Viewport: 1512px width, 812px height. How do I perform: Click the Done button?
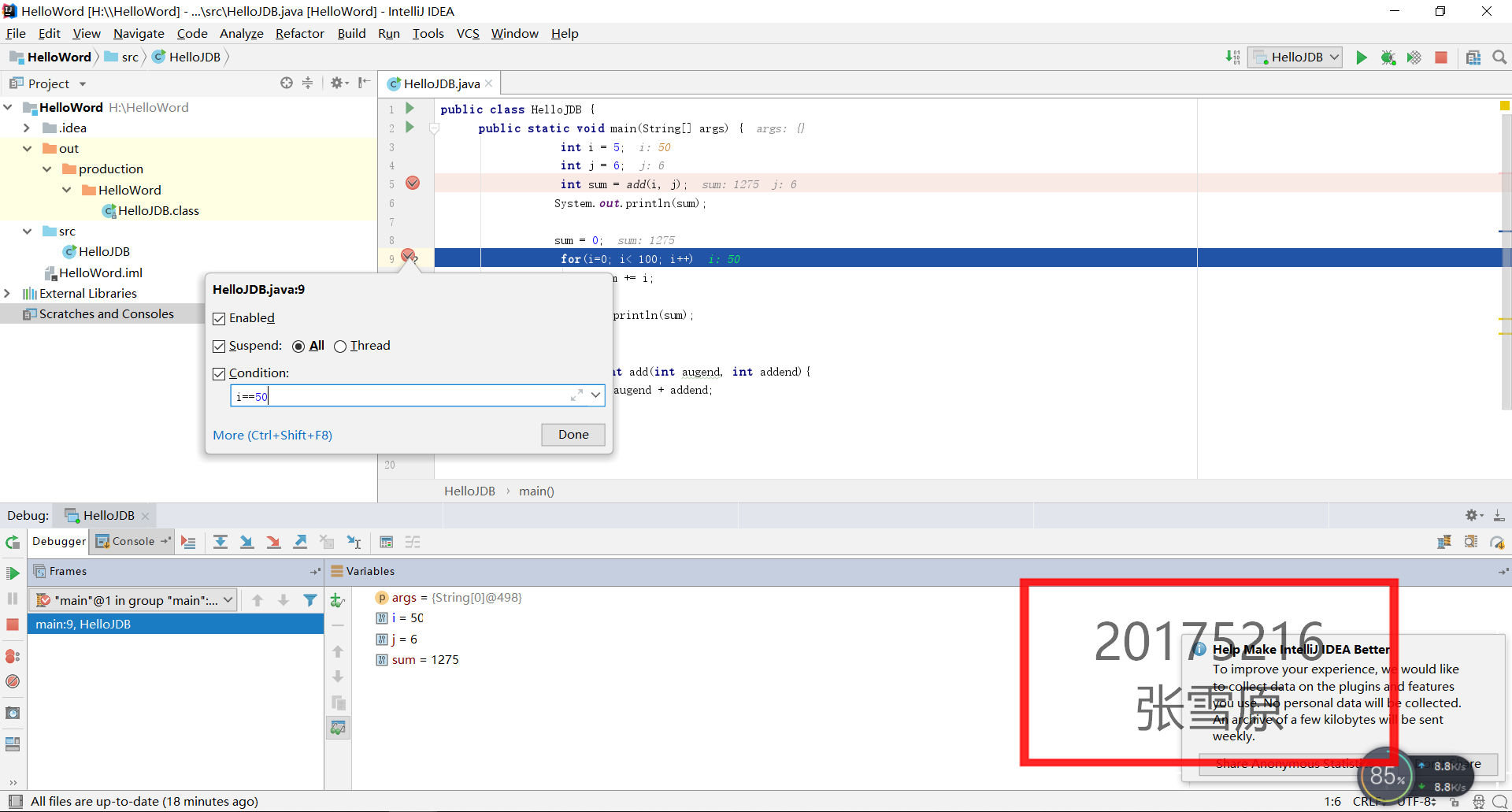point(573,435)
